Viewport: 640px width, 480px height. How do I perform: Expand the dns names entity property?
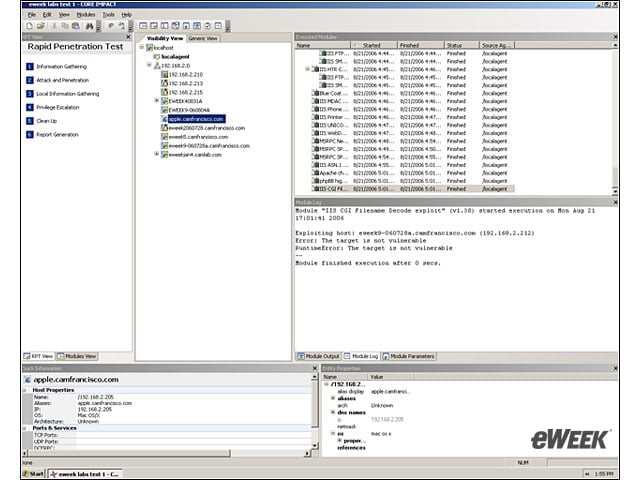[x=333, y=413]
